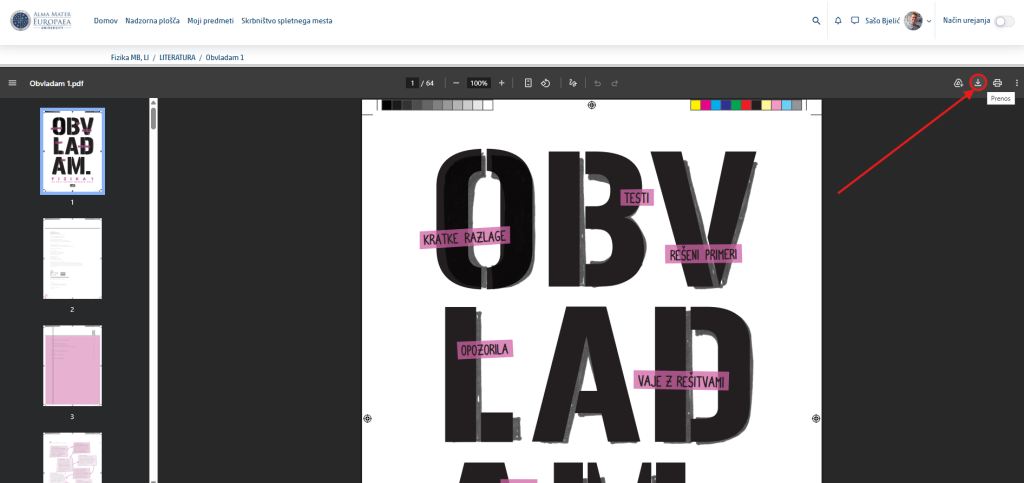
Task: Go to Domov in the top menu
Action: point(106,21)
